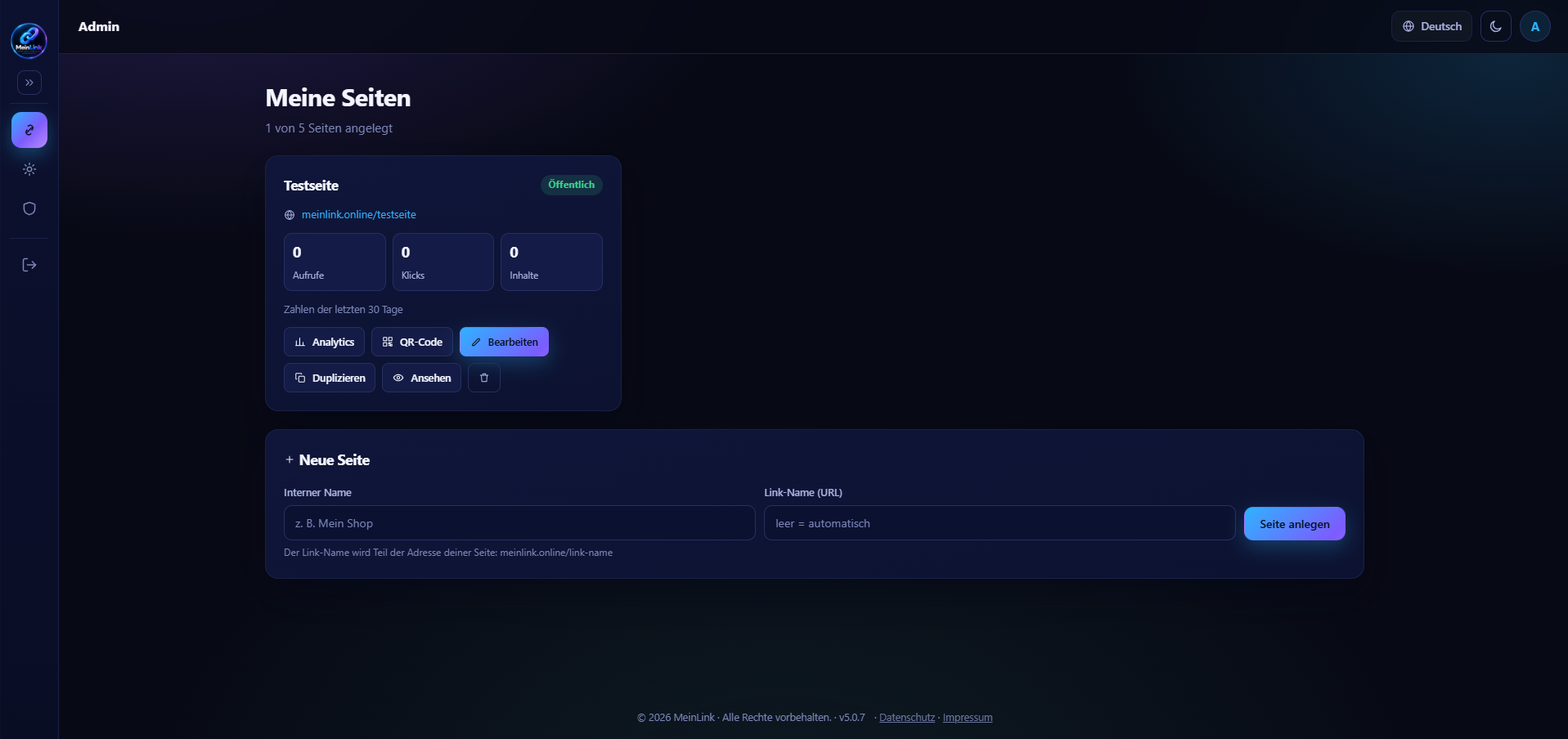Click Bearbeiten to edit Testseite
This screenshot has height=739, width=1568.
[504, 342]
